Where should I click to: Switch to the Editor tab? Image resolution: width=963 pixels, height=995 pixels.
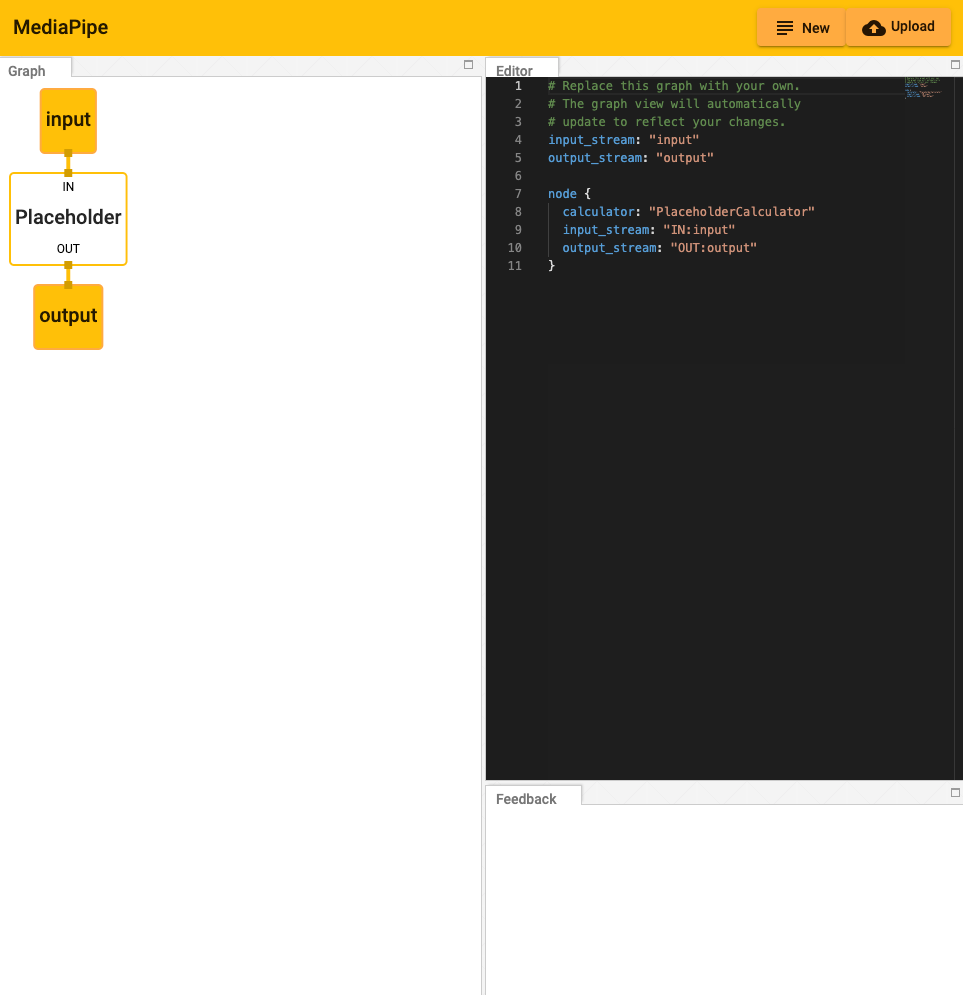(515, 71)
